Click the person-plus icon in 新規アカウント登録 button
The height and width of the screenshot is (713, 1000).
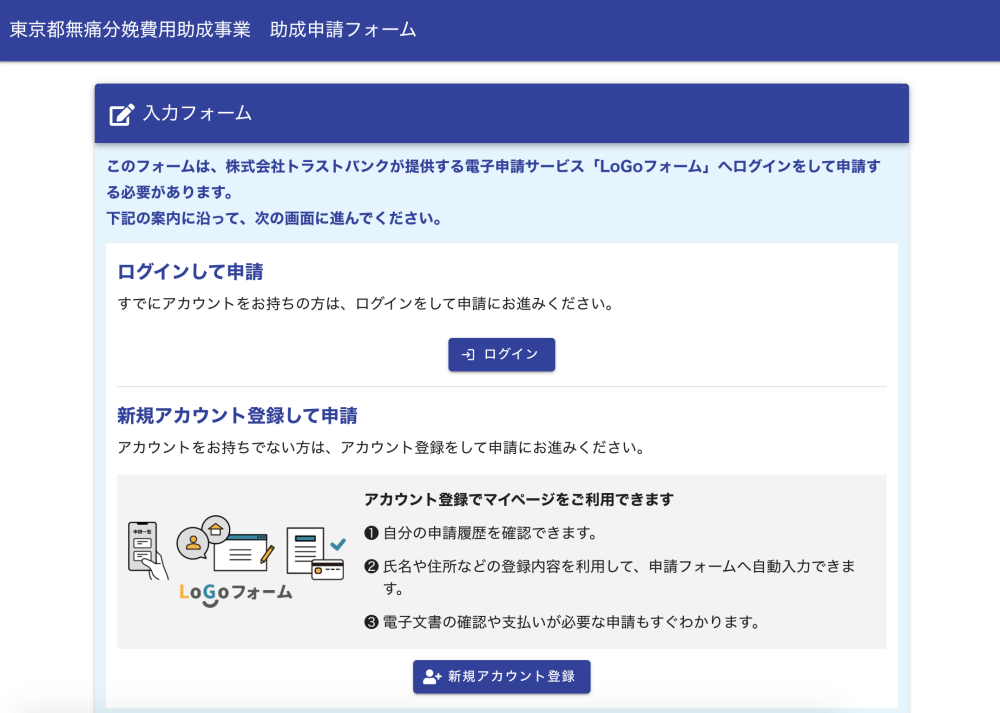(432, 677)
